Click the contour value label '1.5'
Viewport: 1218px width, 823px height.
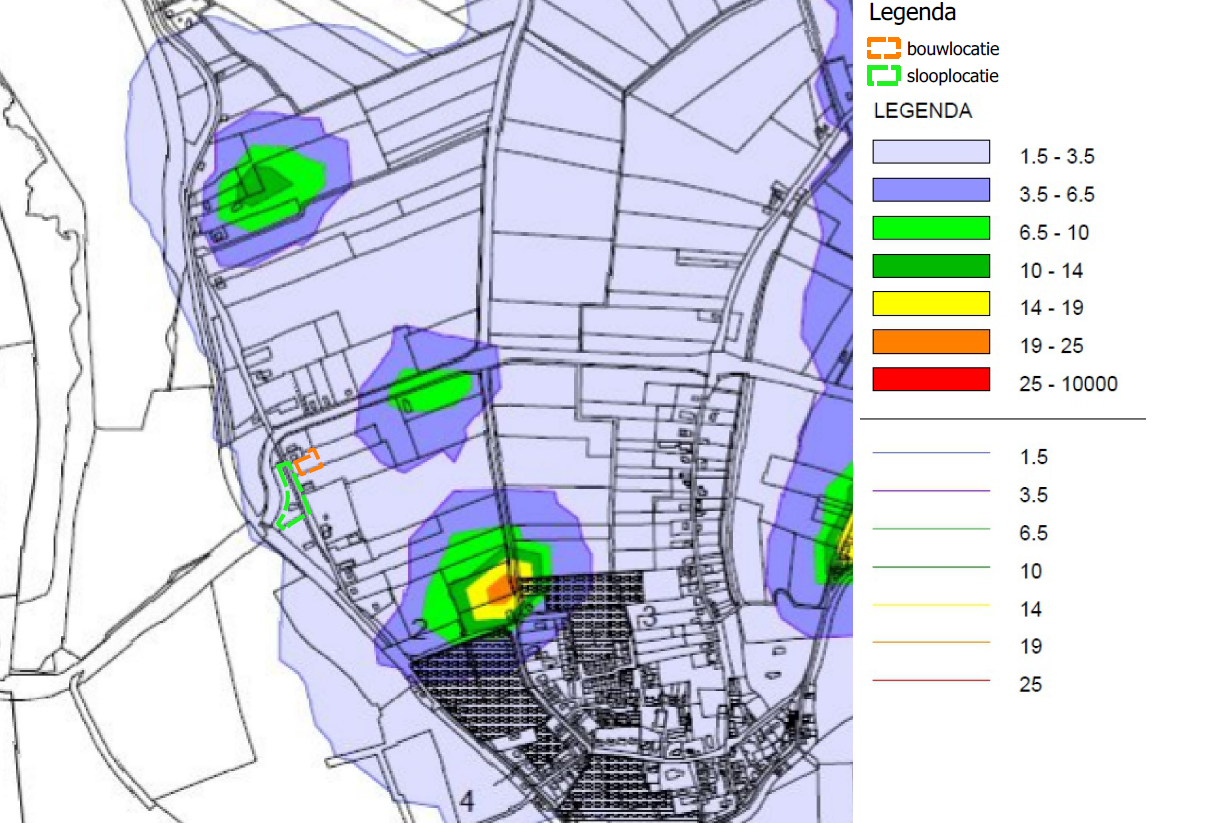(x=1033, y=457)
